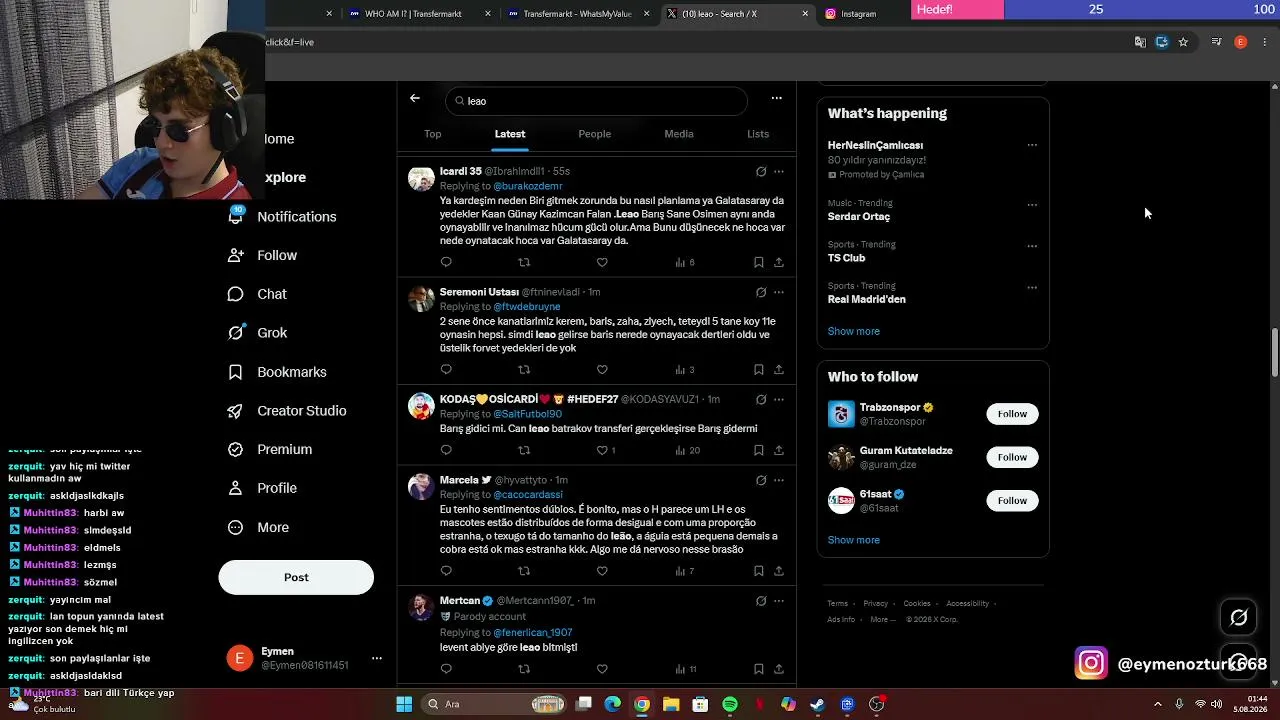This screenshot has height=720, width=1280.
Task: Bookmark the Marcela post
Action: coord(758,571)
